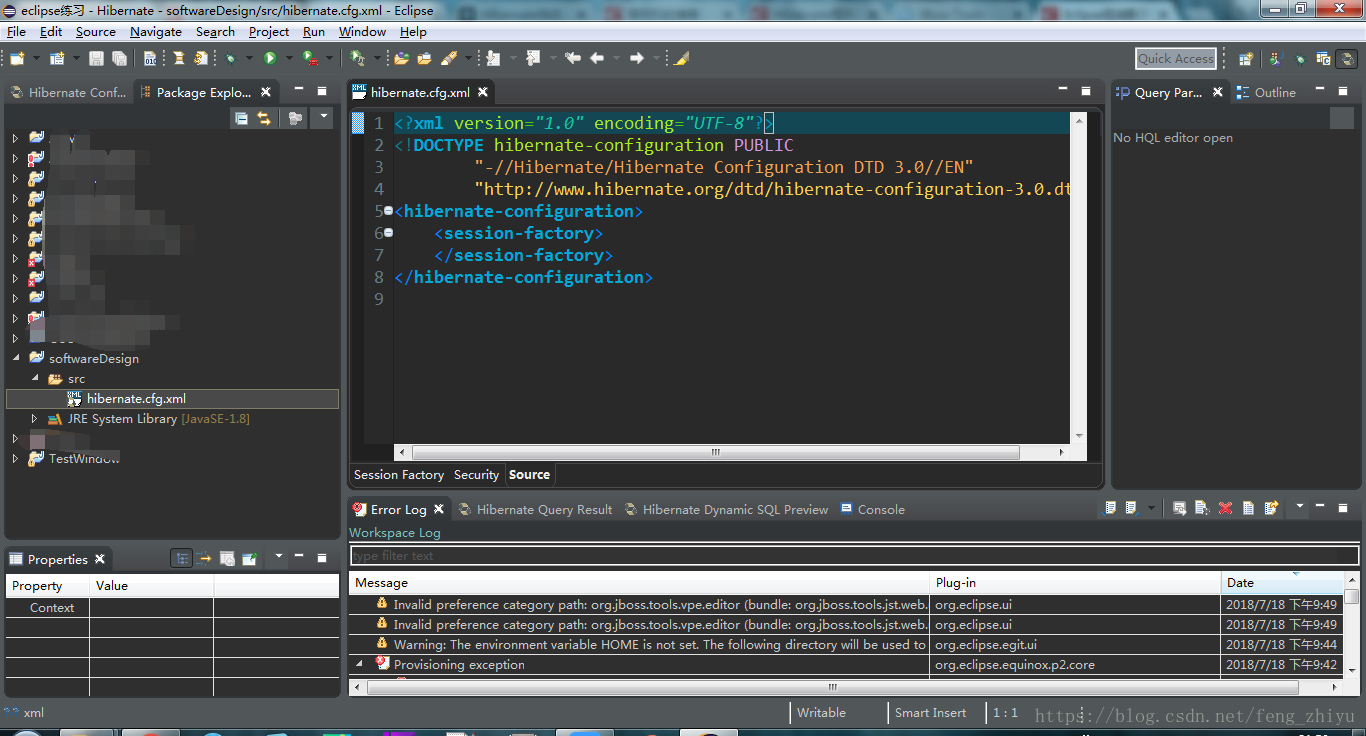
Task: Toggle highlight pen icon in main toolbar
Action: click(x=681, y=59)
